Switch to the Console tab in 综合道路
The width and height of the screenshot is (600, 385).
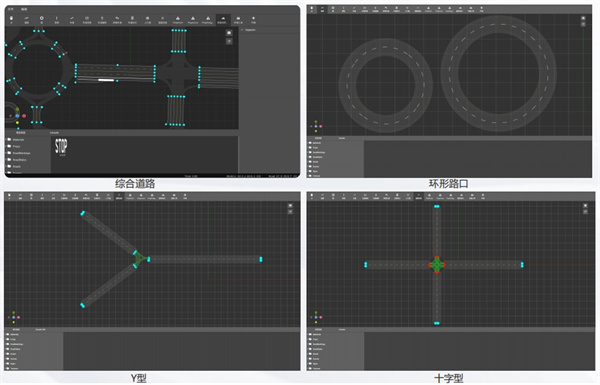[x=54, y=133]
